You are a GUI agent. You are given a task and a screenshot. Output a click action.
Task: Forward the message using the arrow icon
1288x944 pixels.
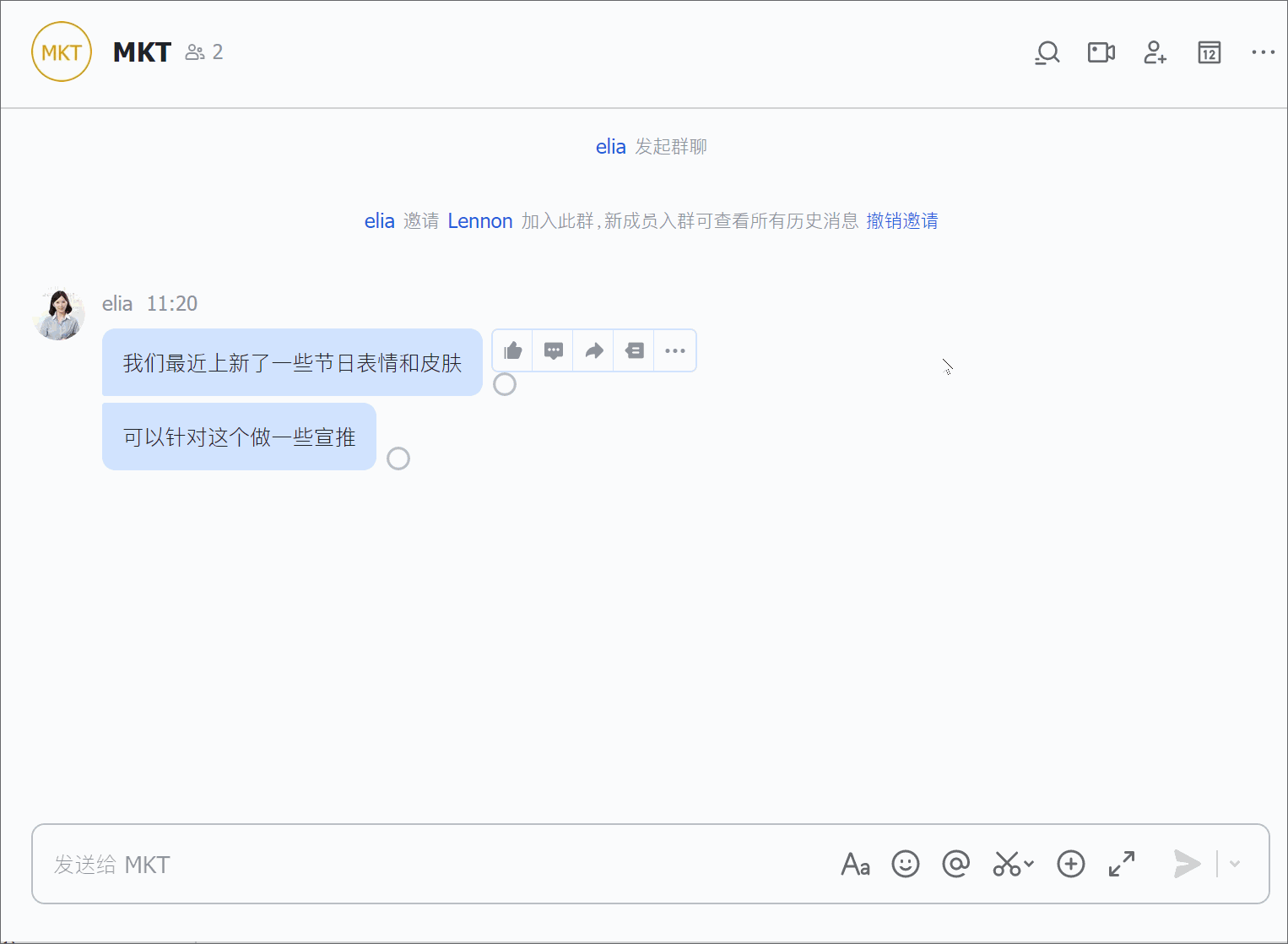594,350
